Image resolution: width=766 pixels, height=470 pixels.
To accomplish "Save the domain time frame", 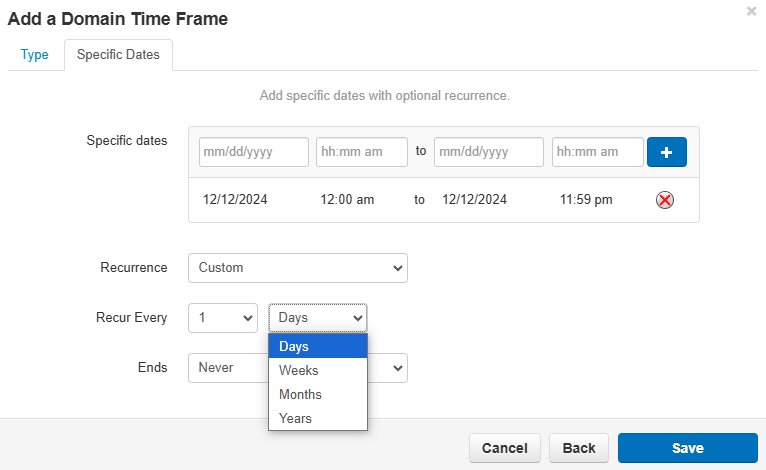I will [x=688, y=448].
